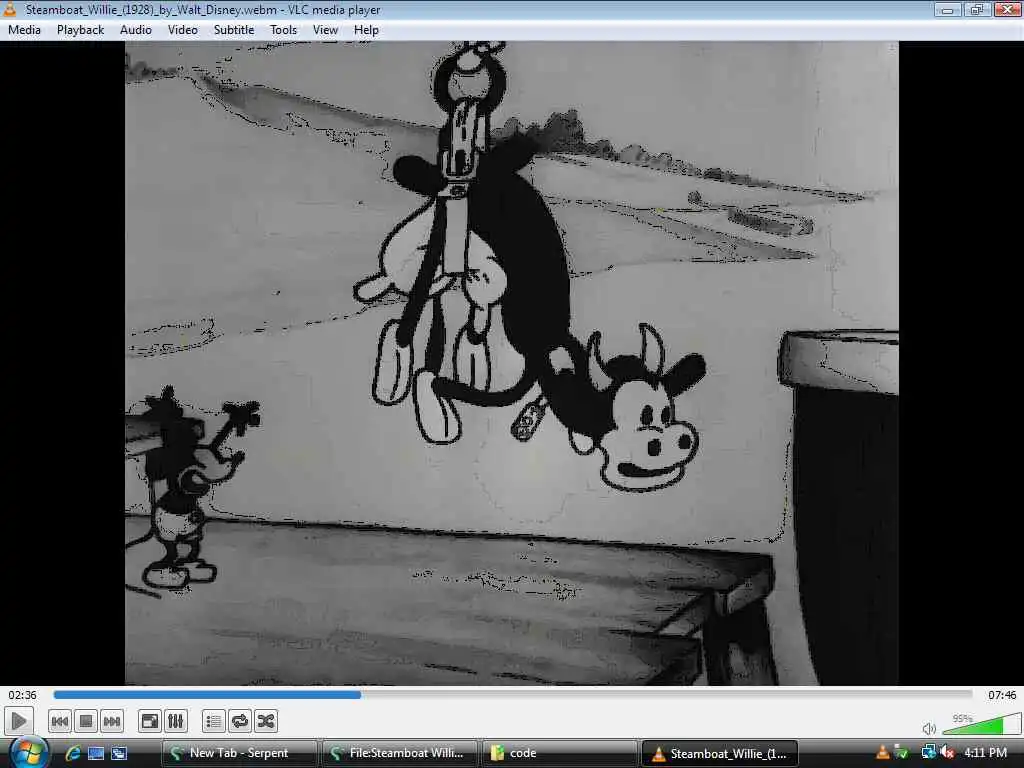Image resolution: width=1024 pixels, height=768 pixels.
Task: Click the blue seek progress bar
Action: tap(513, 695)
